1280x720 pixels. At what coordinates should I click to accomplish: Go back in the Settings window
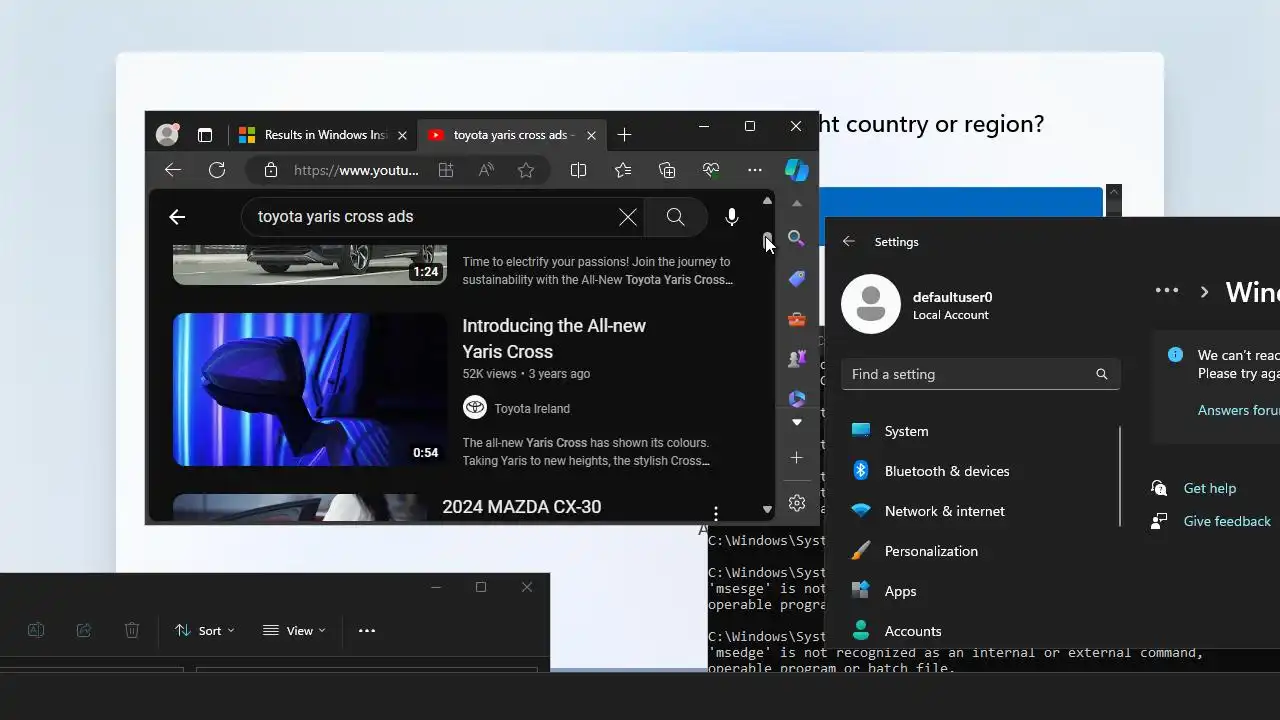(849, 241)
